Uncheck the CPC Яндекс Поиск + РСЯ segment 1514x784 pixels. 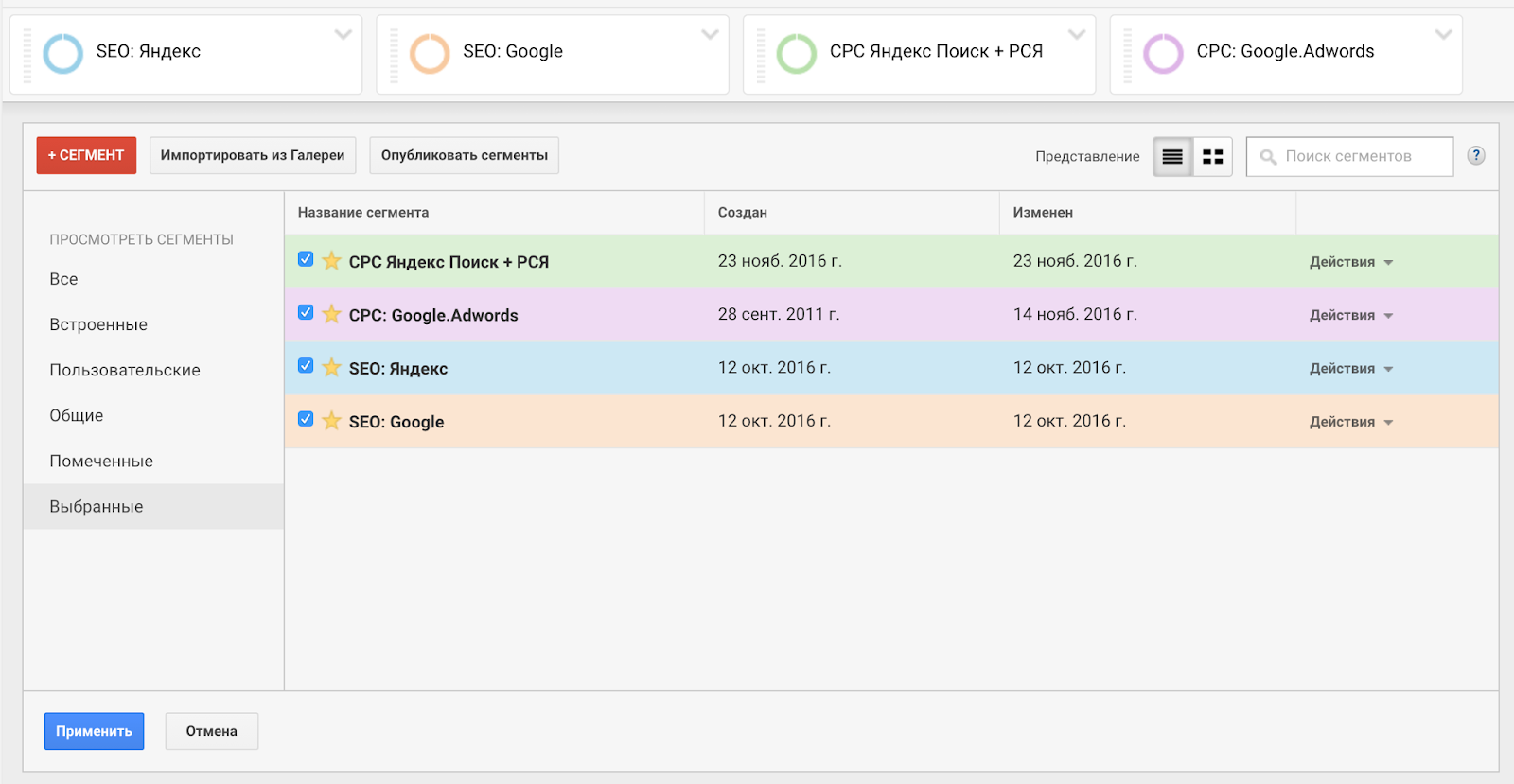[x=306, y=259]
